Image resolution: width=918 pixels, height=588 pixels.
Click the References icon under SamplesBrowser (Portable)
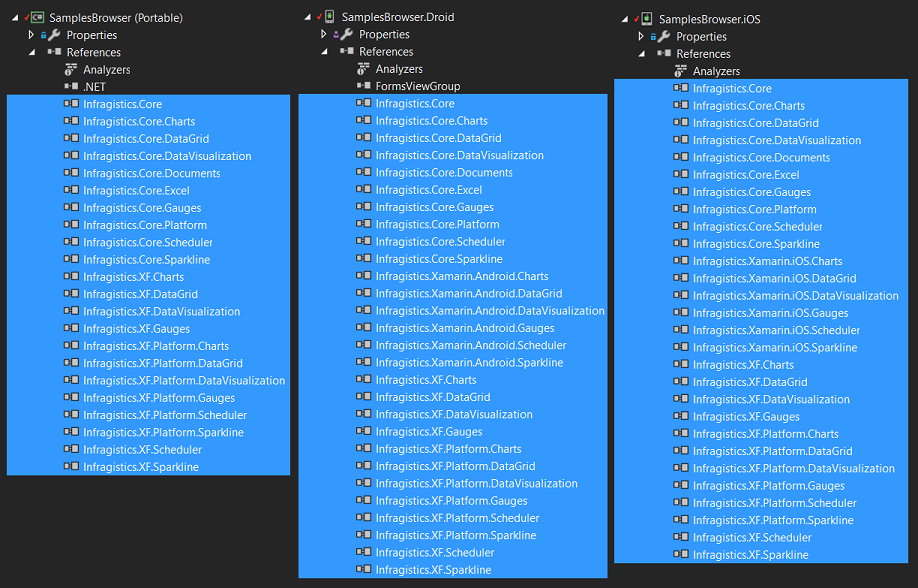point(54,53)
